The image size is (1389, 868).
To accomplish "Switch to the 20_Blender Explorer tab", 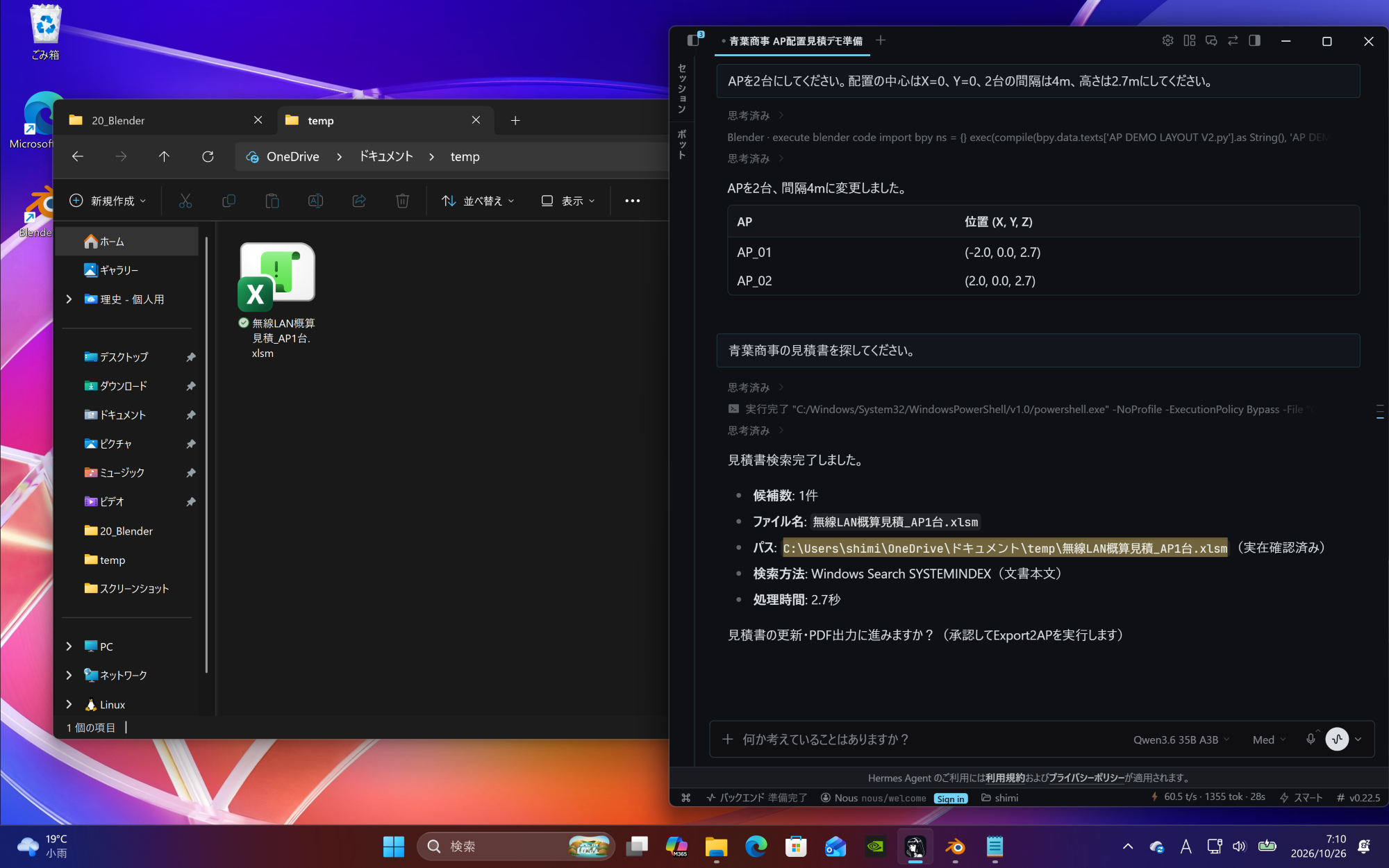I will click(x=166, y=120).
